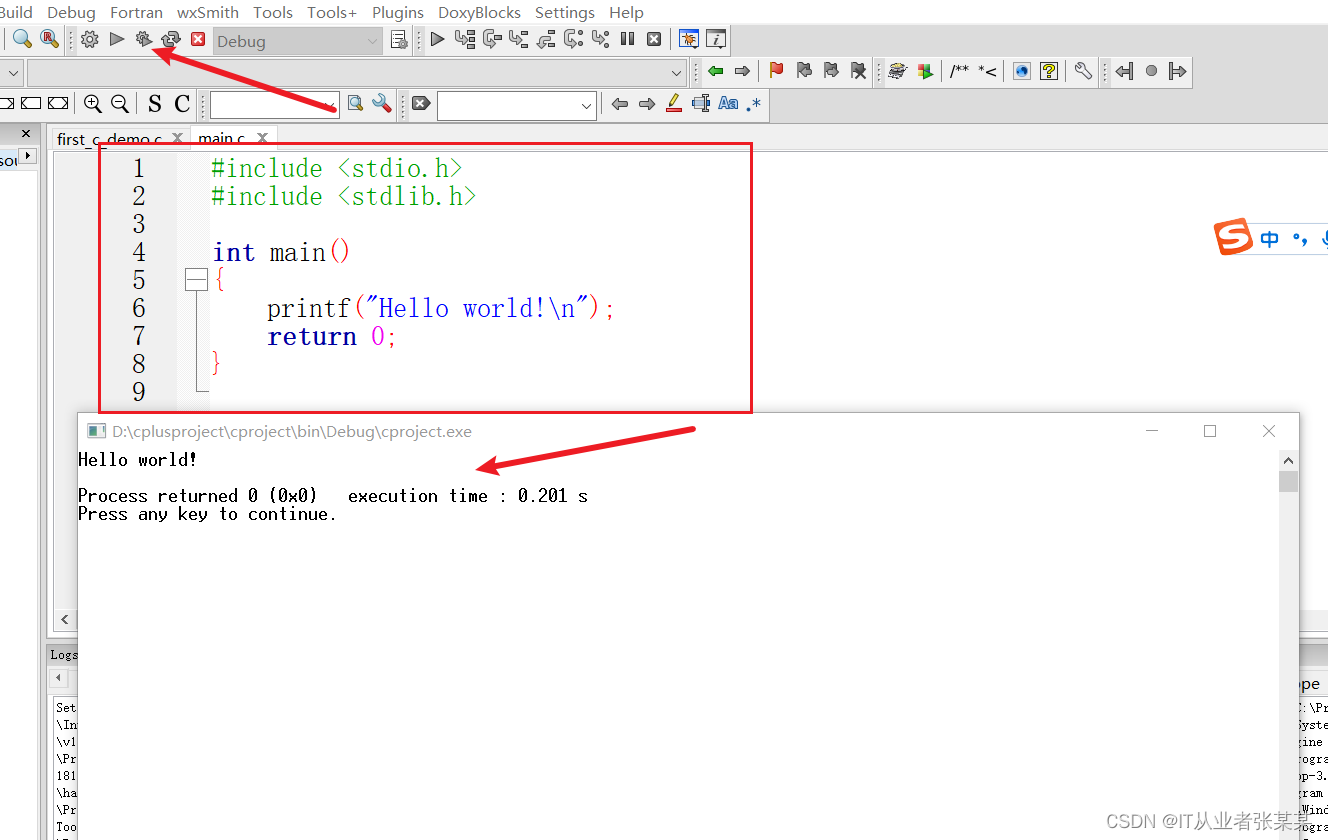Click the C toolbar button

182,104
